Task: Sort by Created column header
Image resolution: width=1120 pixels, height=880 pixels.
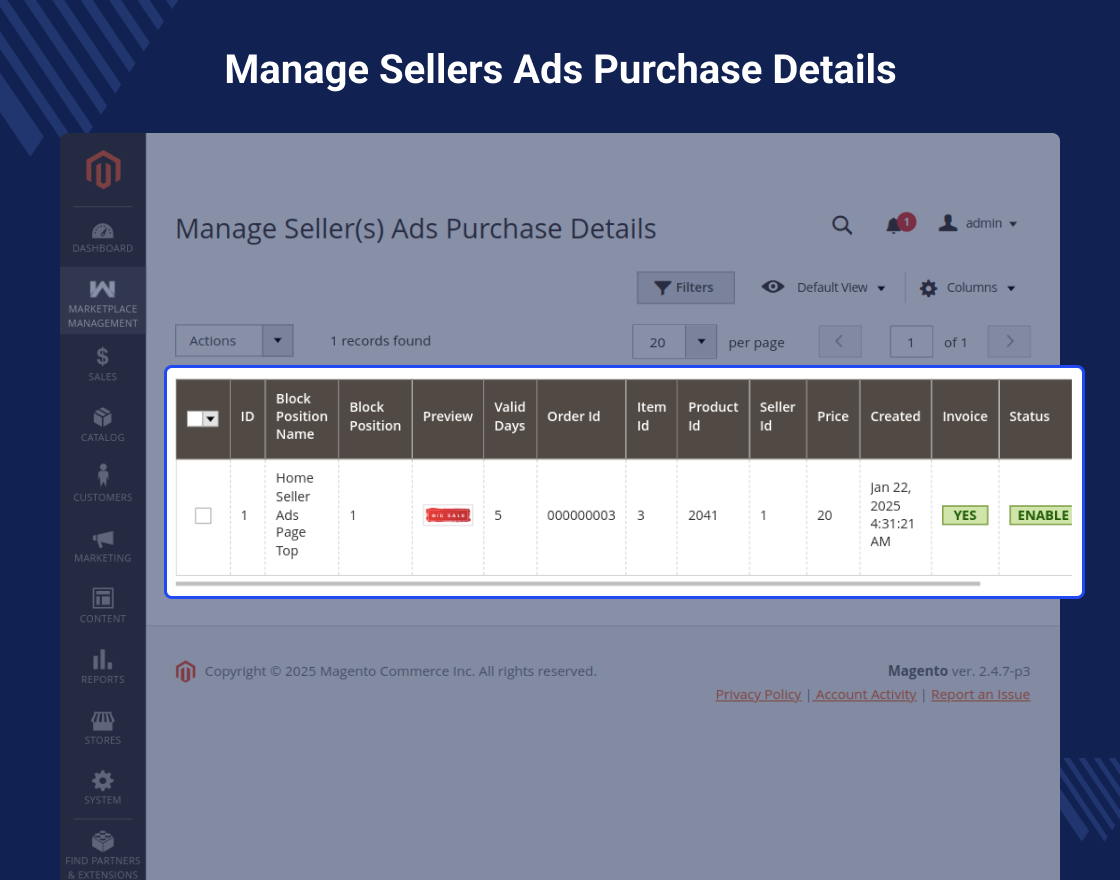Action: click(x=896, y=419)
